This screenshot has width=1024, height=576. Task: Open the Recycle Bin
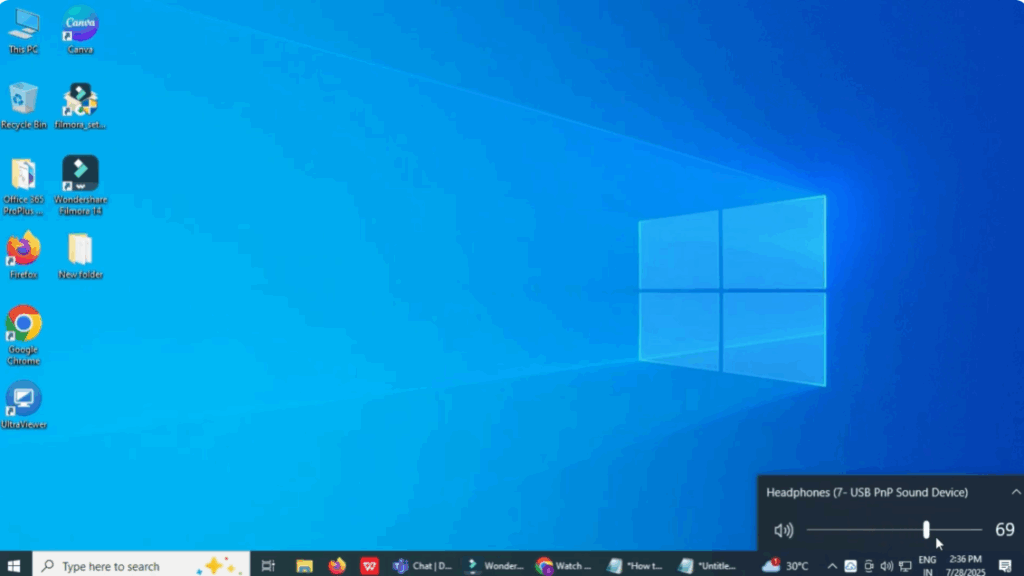click(x=23, y=100)
